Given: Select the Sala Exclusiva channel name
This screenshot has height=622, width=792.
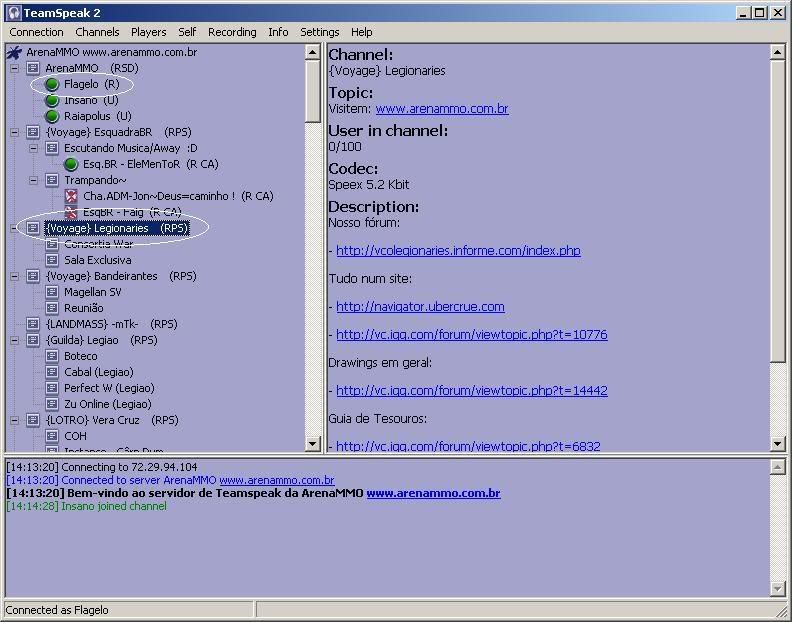Looking at the screenshot, I should 97,260.
